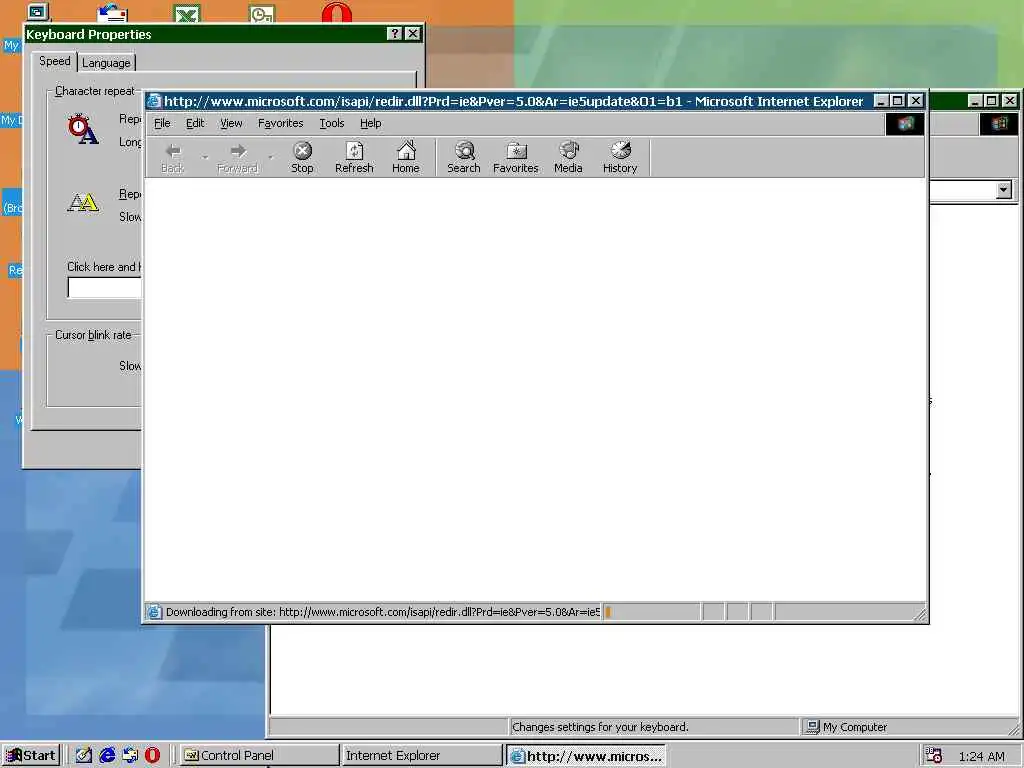Click the first Quick Launch icon beside Start

click(x=84, y=756)
